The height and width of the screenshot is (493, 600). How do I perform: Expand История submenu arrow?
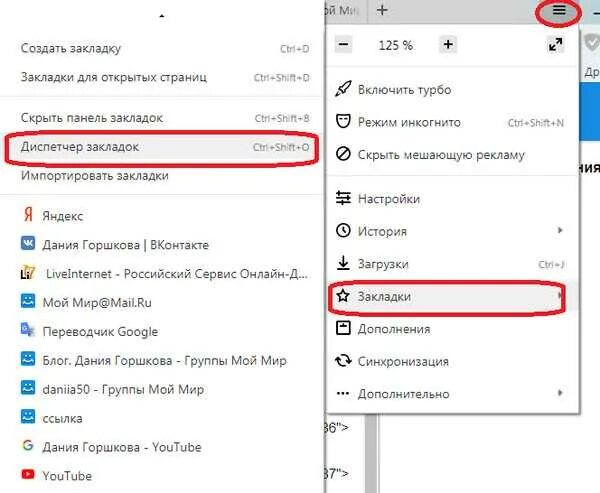(x=560, y=230)
